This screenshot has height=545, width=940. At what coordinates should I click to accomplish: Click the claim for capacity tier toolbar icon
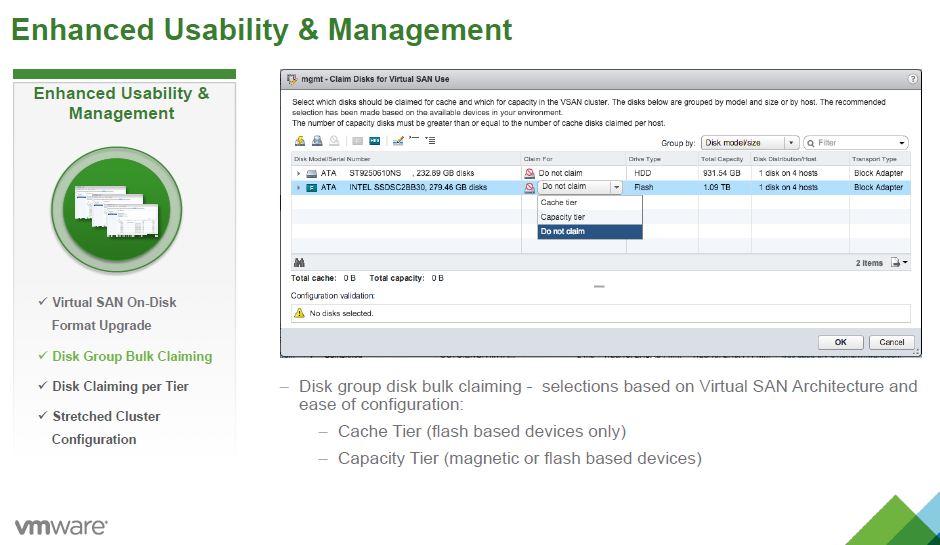coord(317,142)
